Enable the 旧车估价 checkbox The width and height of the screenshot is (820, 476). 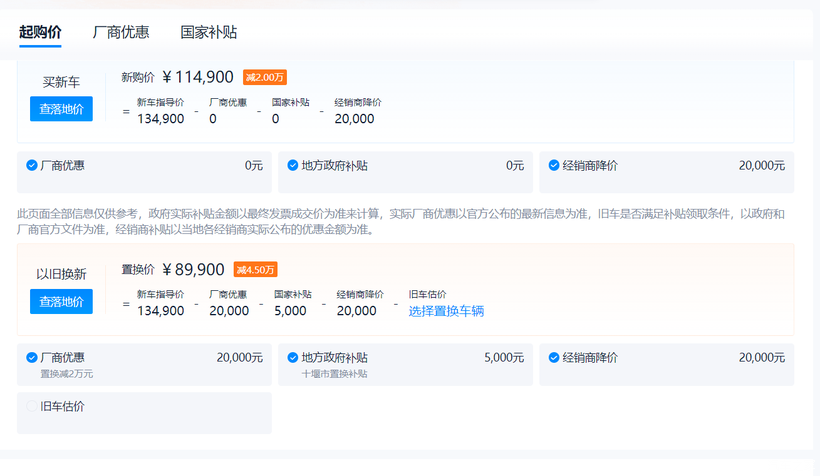pyautogui.click(x=32, y=406)
